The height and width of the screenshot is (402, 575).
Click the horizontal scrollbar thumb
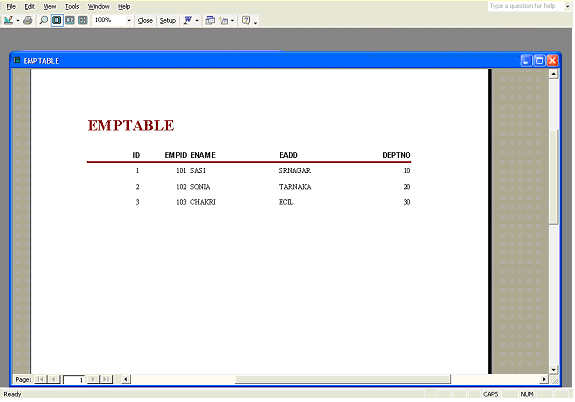(x=342, y=379)
